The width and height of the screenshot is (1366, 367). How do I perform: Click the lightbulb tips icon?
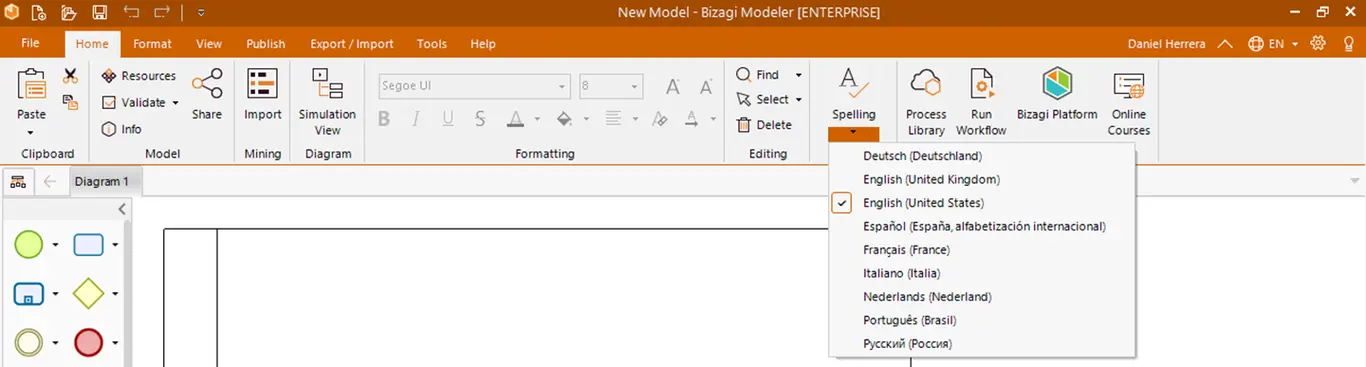point(1349,44)
